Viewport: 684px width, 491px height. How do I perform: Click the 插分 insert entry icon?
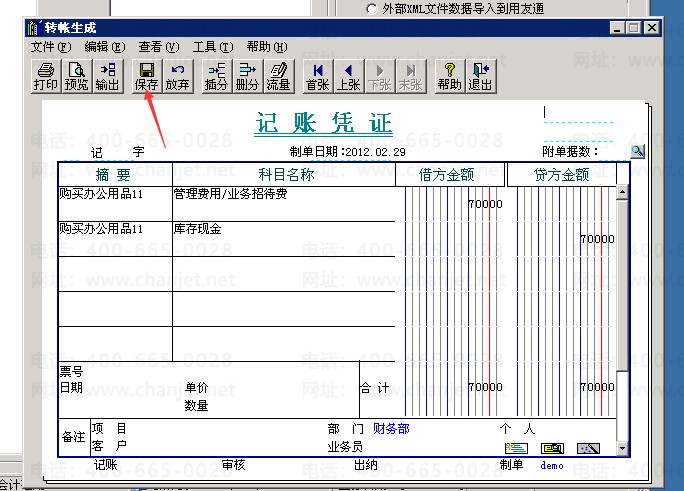(x=216, y=76)
